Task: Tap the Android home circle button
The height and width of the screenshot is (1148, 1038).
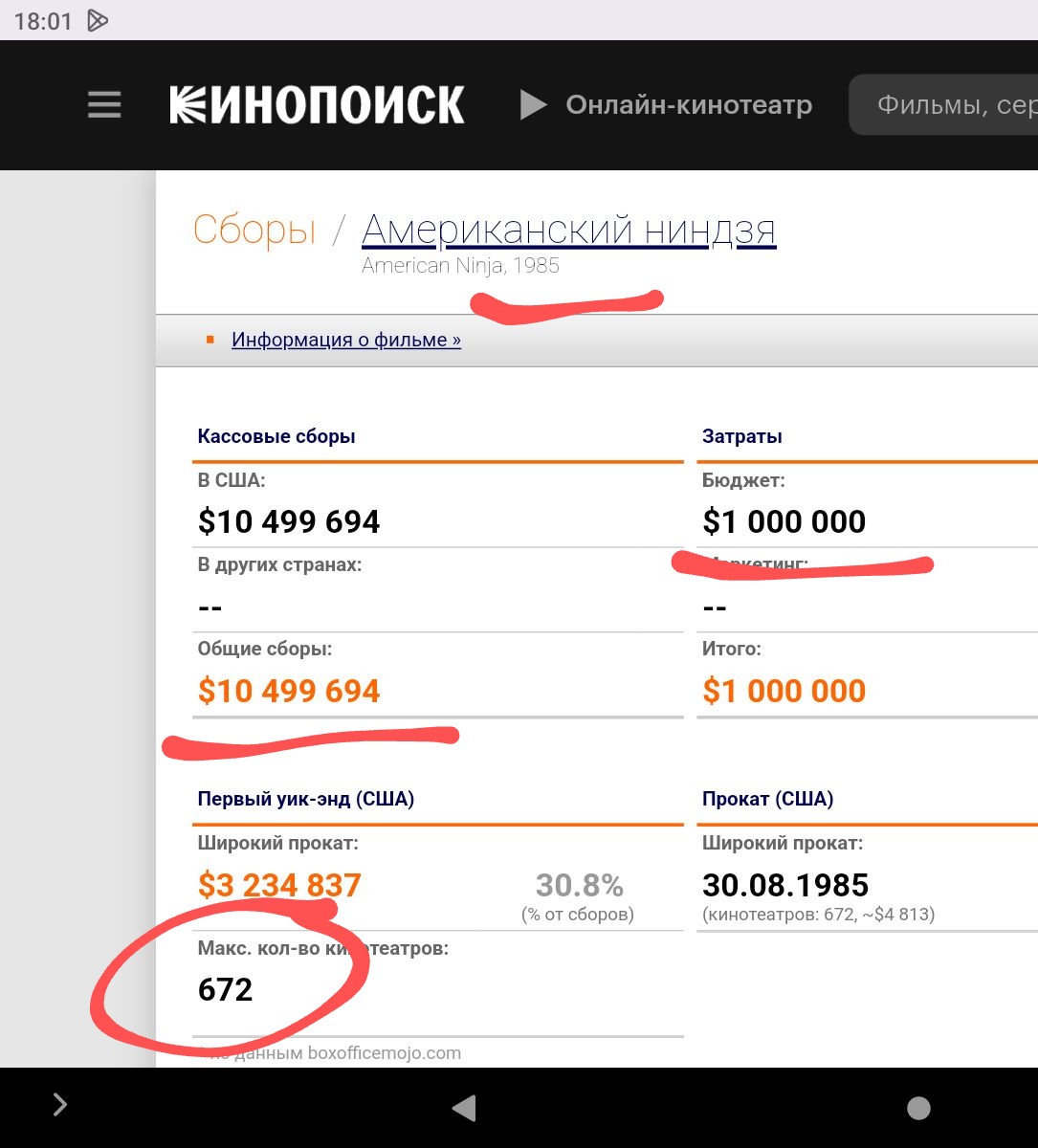Action: (918, 1108)
